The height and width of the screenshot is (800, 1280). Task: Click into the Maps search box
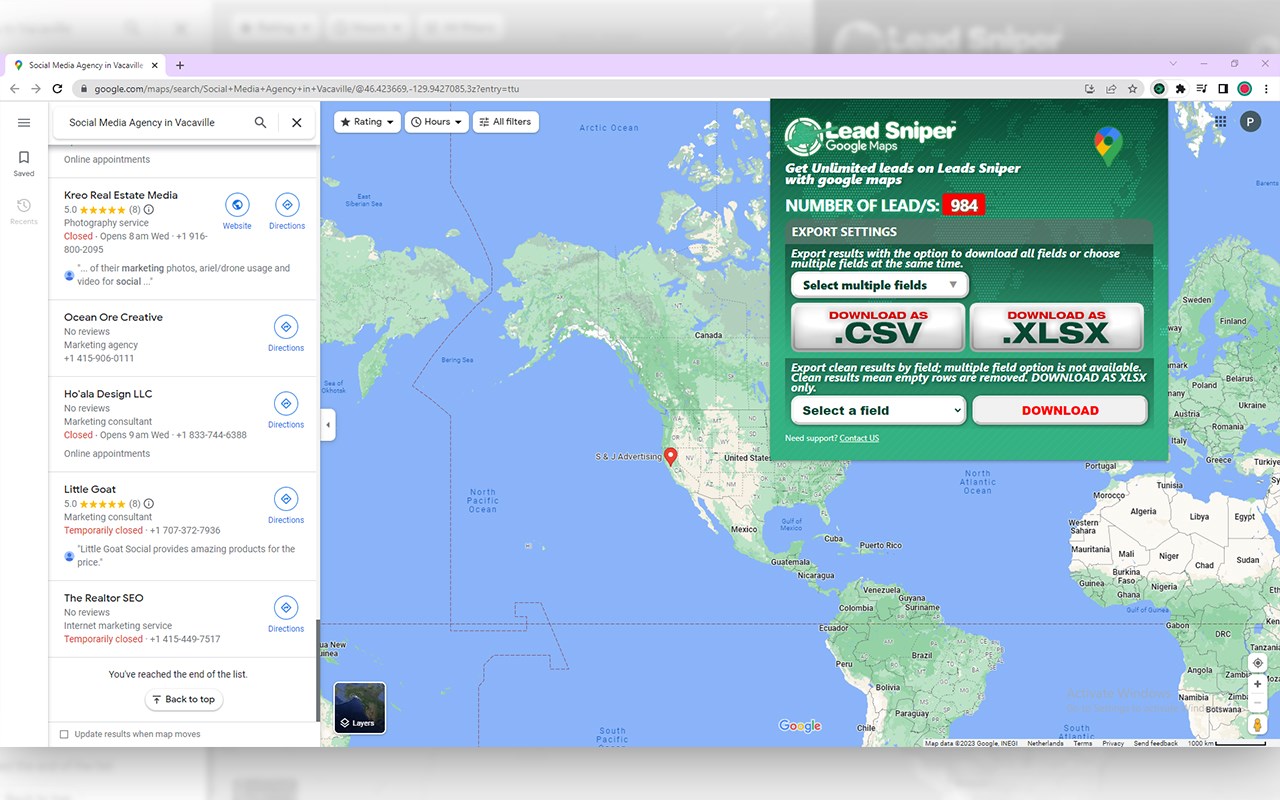pos(155,123)
